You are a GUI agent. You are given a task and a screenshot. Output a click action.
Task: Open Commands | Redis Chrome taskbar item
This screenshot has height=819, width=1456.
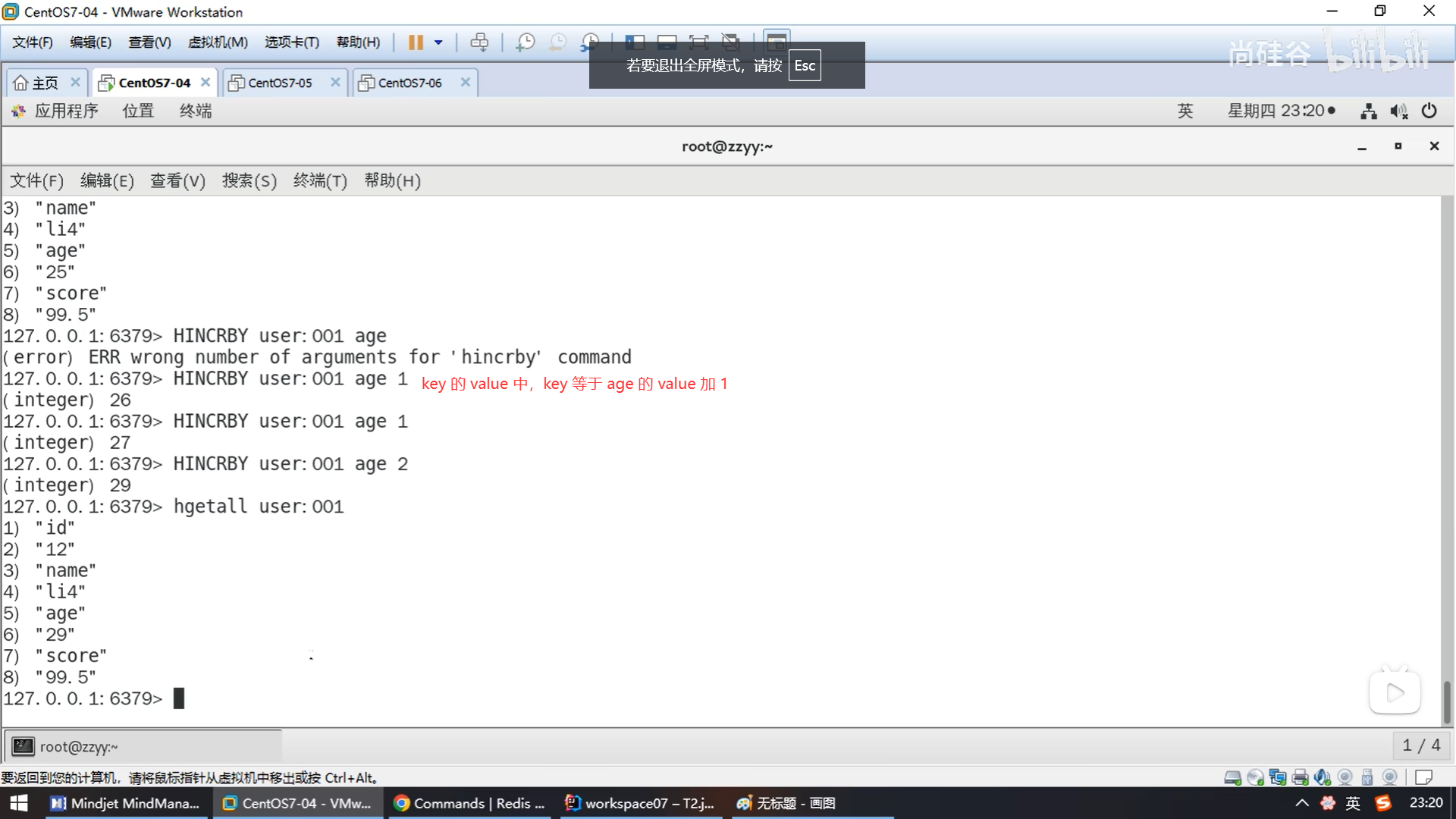click(x=470, y=803)
